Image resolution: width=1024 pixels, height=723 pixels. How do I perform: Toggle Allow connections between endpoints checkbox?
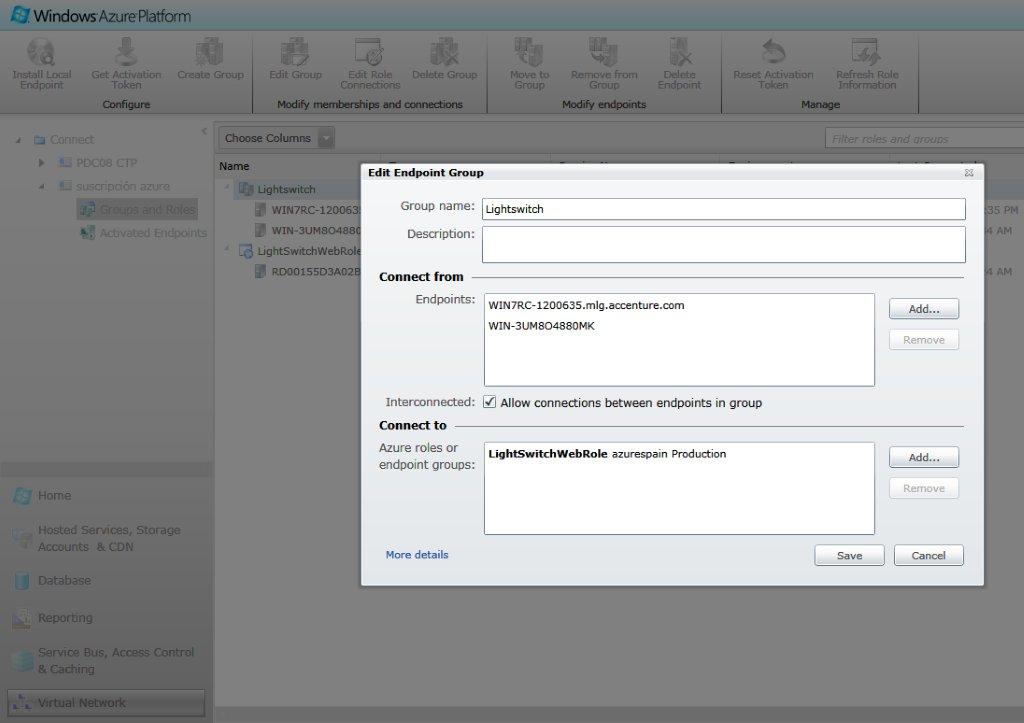[x=489, y=402]
